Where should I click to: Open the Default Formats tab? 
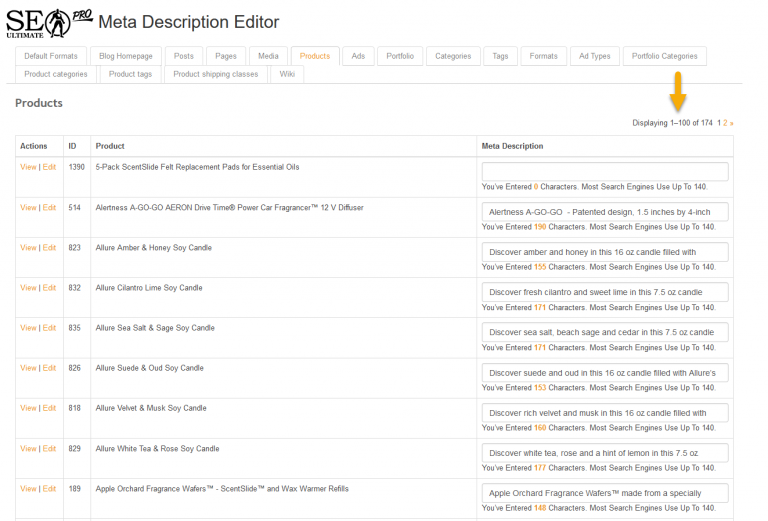(x=50, y=56)
